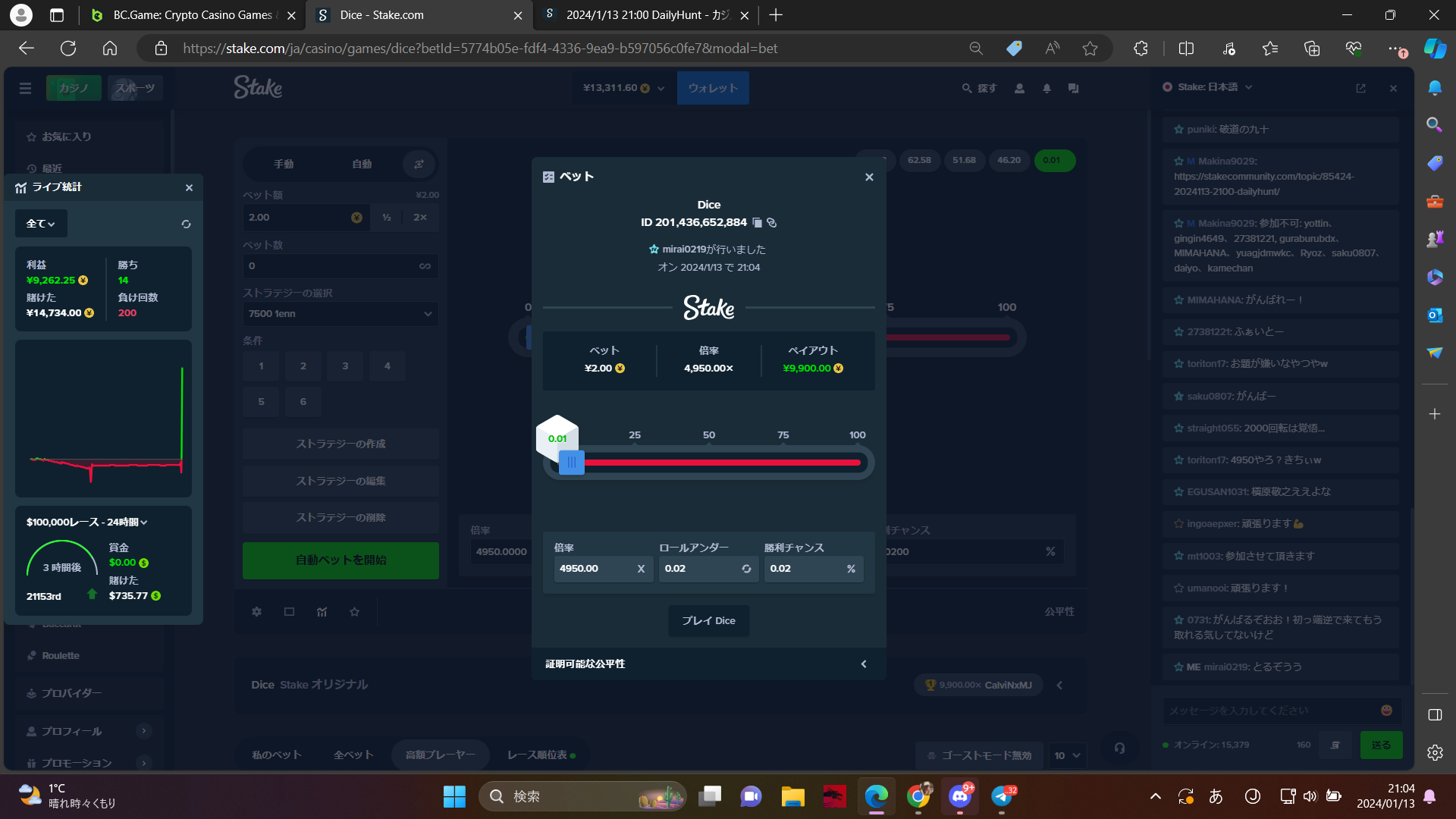Image resolution: width=1456 pixels, height=819 pixels.
Task: Select 手動 manual bet tab
Action: [284, 164]
